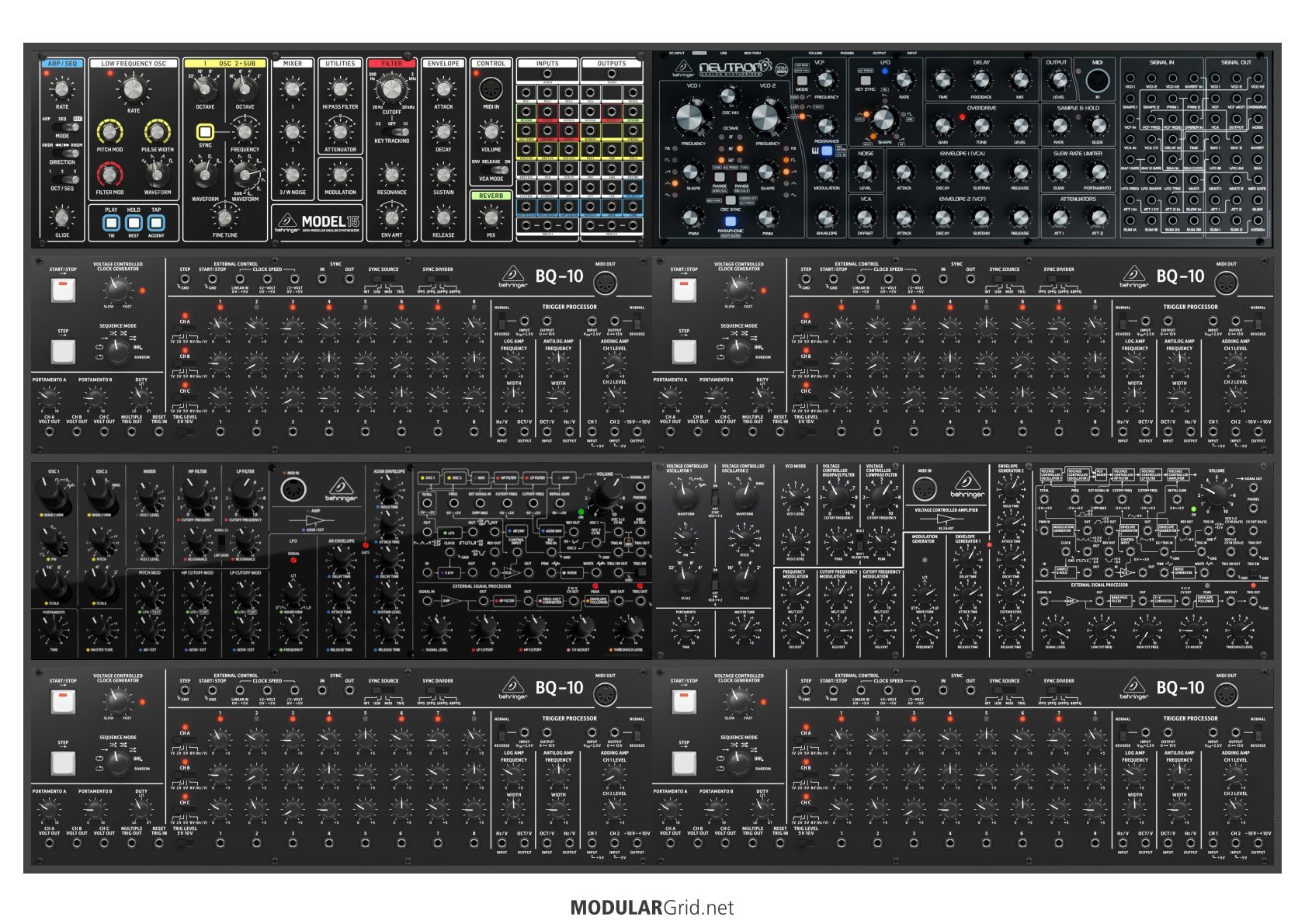Click the red LFO SIGNAL LED
Screen dimensions: 1305x924
293,561
